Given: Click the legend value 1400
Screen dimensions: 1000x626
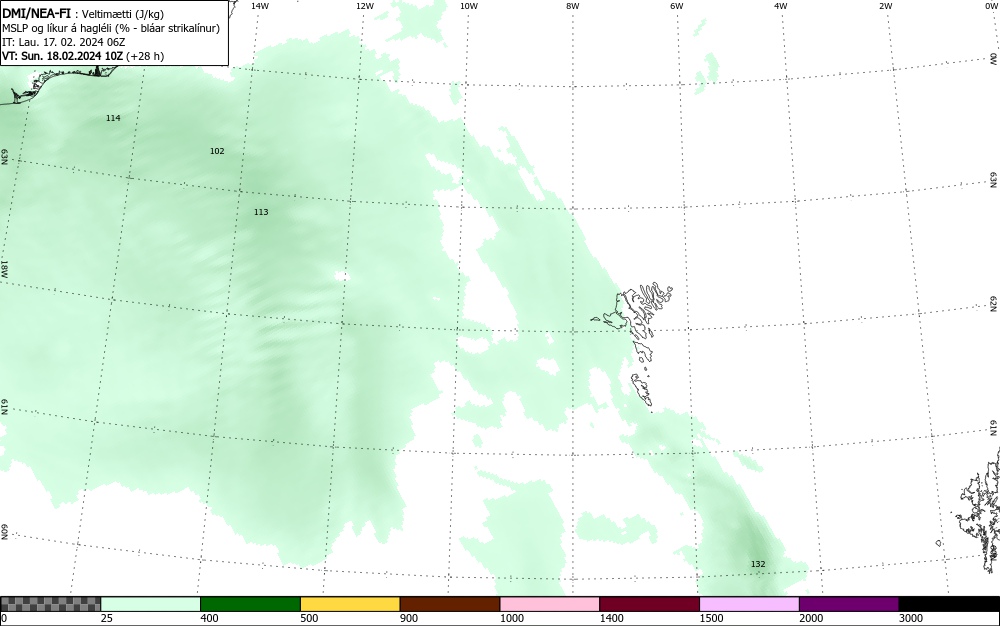Looking at the screenshot, I should (611, 618).
